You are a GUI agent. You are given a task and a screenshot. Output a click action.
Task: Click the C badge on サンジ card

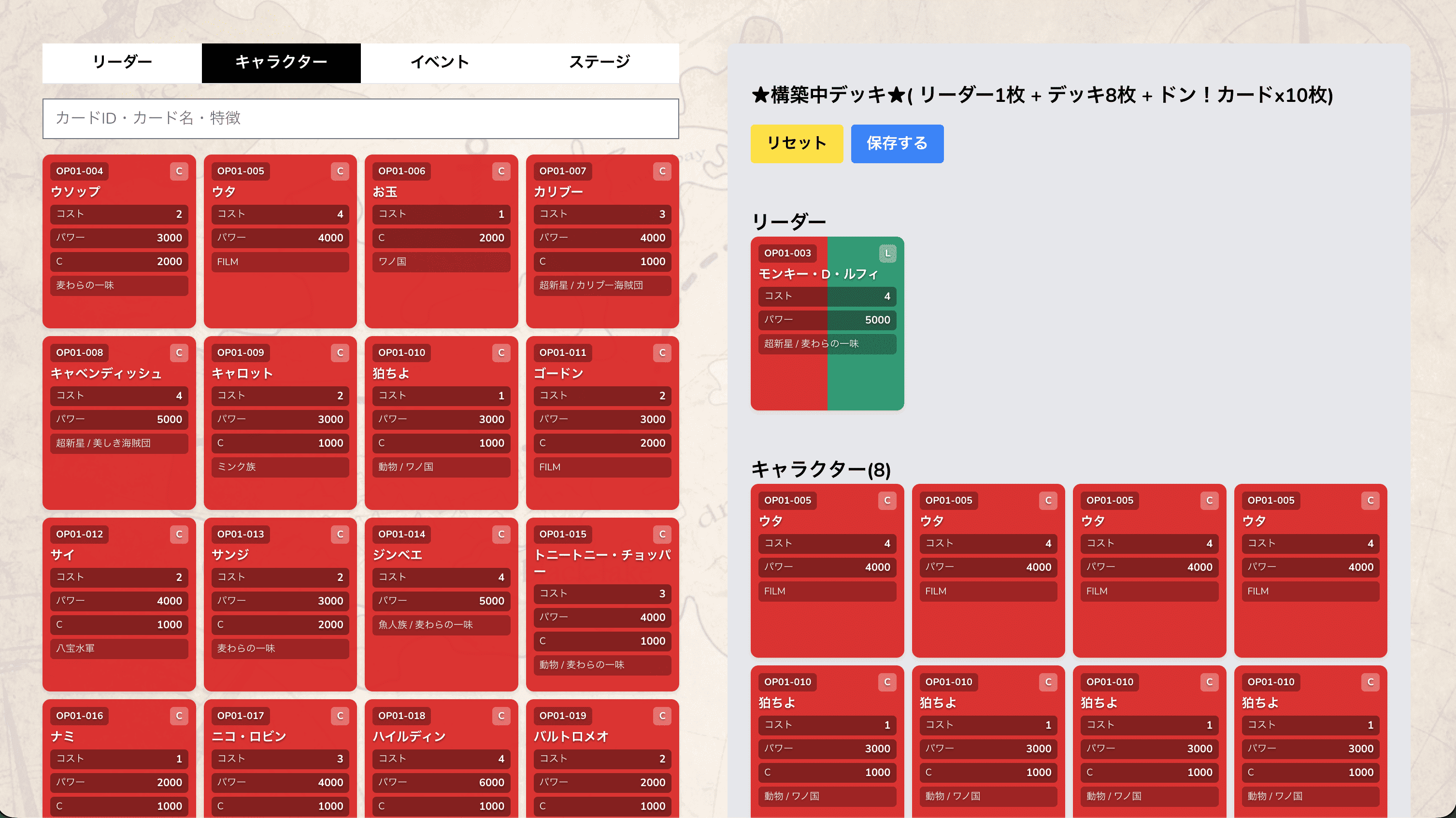[340, 534]
